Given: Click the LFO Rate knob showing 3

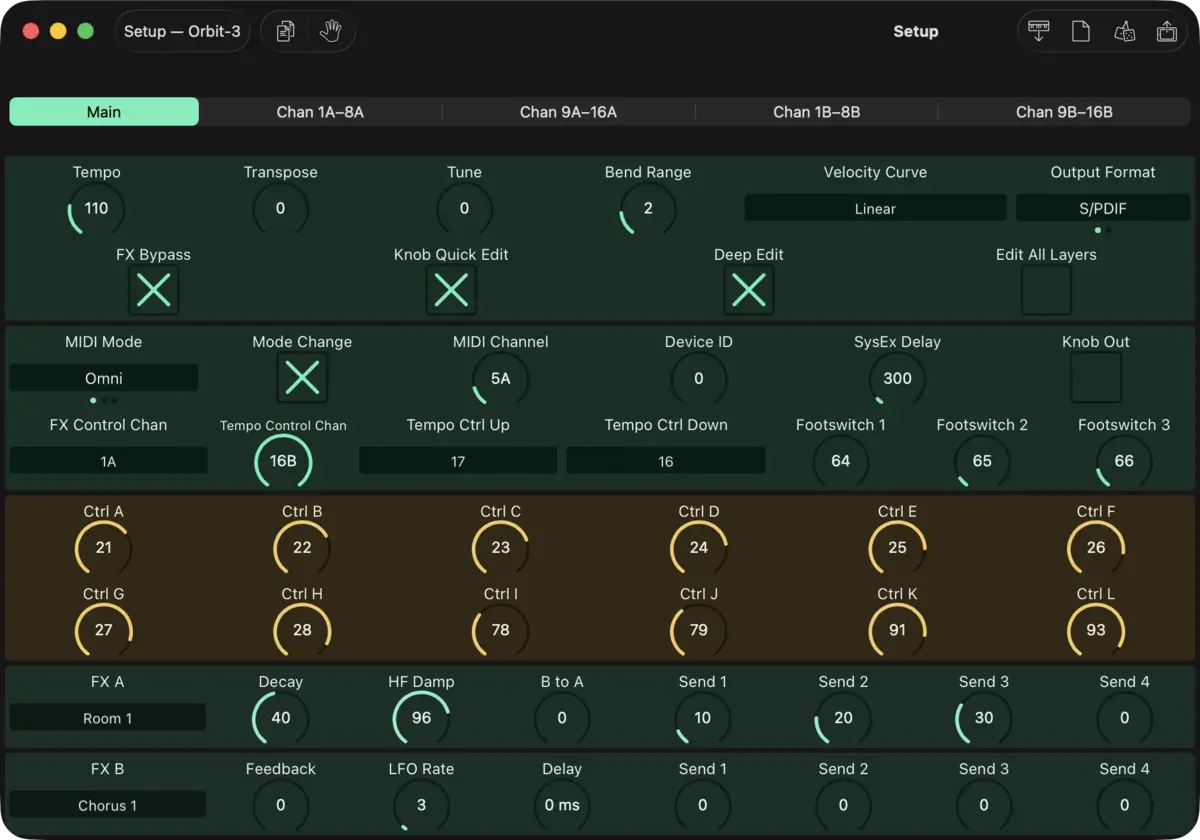Looking at the screenshot, I should (422, 805).
